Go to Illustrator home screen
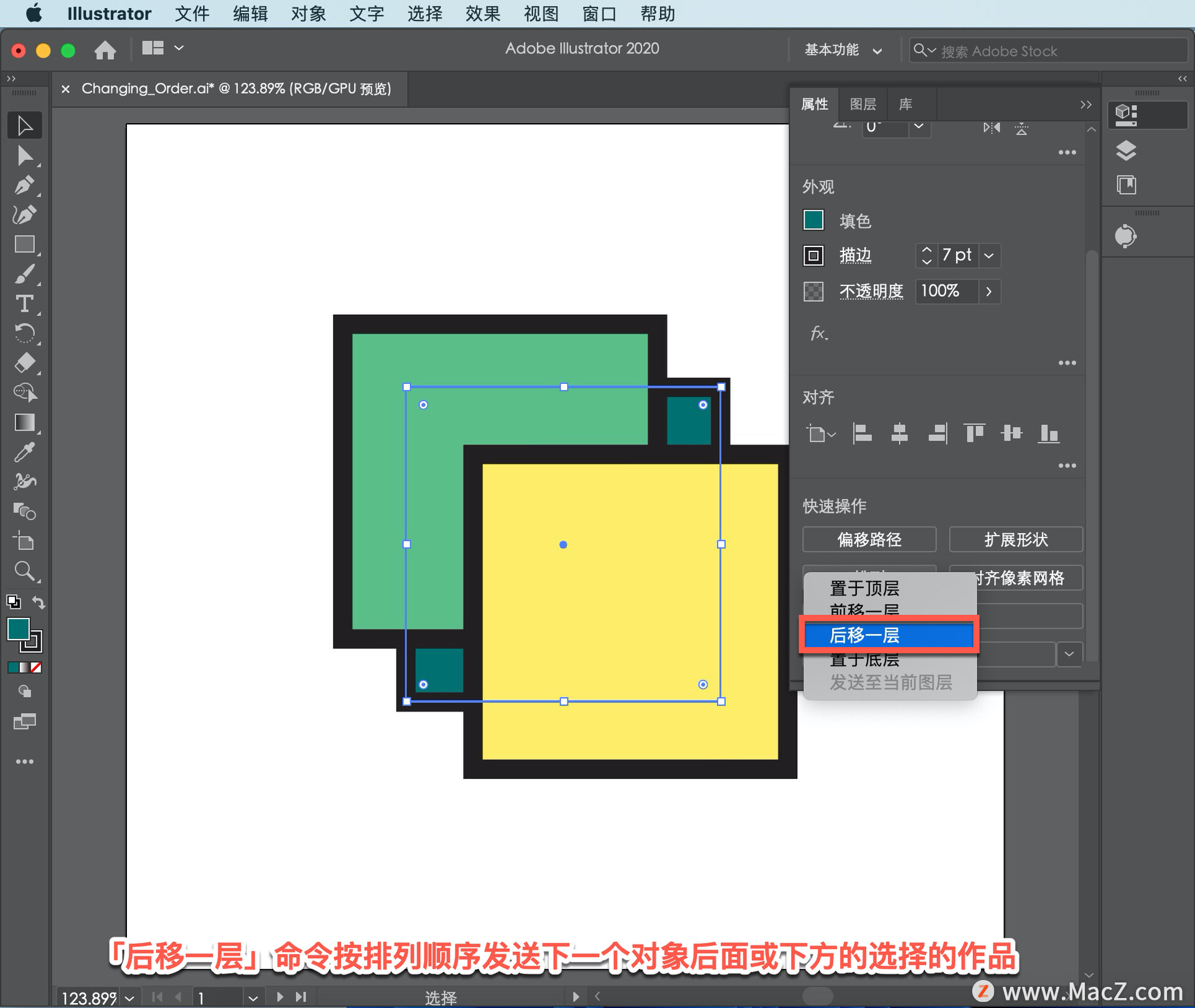Image resolution: width=1195 pixels, height=1008 pixels. click(105, 50)
